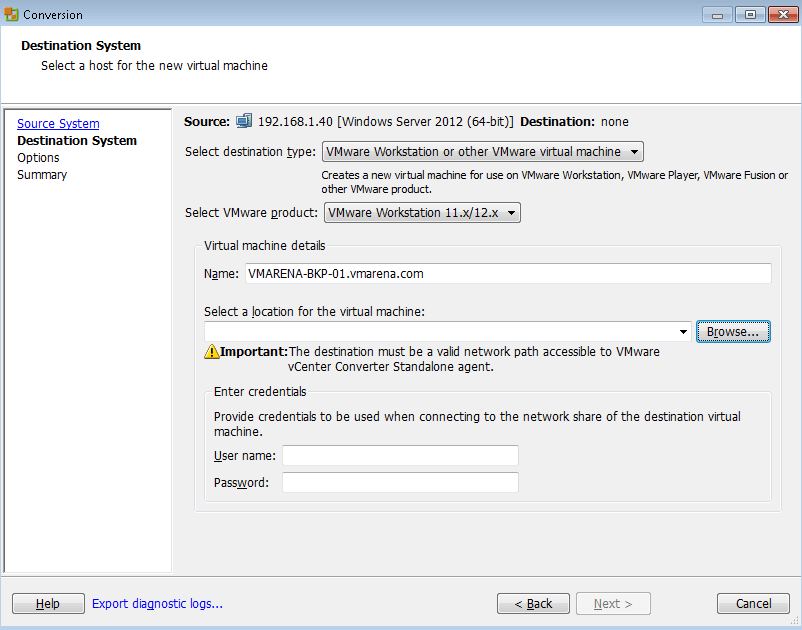Image resolution: width=802 pixels, height=630 pixels.
Task: Go to the Source System step
Action: pos(58,124)
